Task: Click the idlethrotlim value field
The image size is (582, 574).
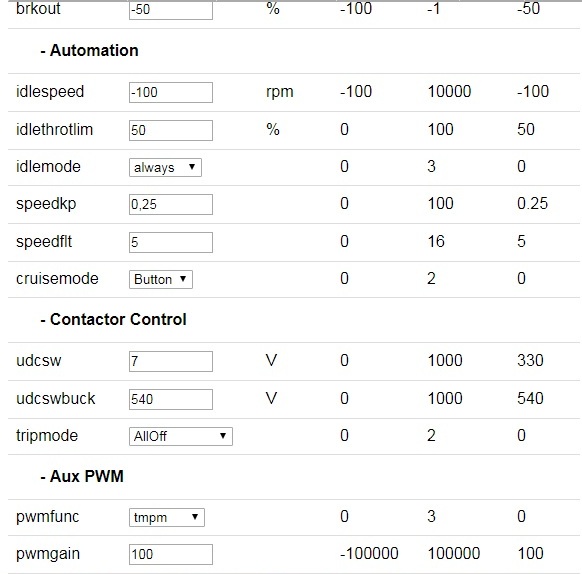Action: pyautogui.click(x=171, y=130)
